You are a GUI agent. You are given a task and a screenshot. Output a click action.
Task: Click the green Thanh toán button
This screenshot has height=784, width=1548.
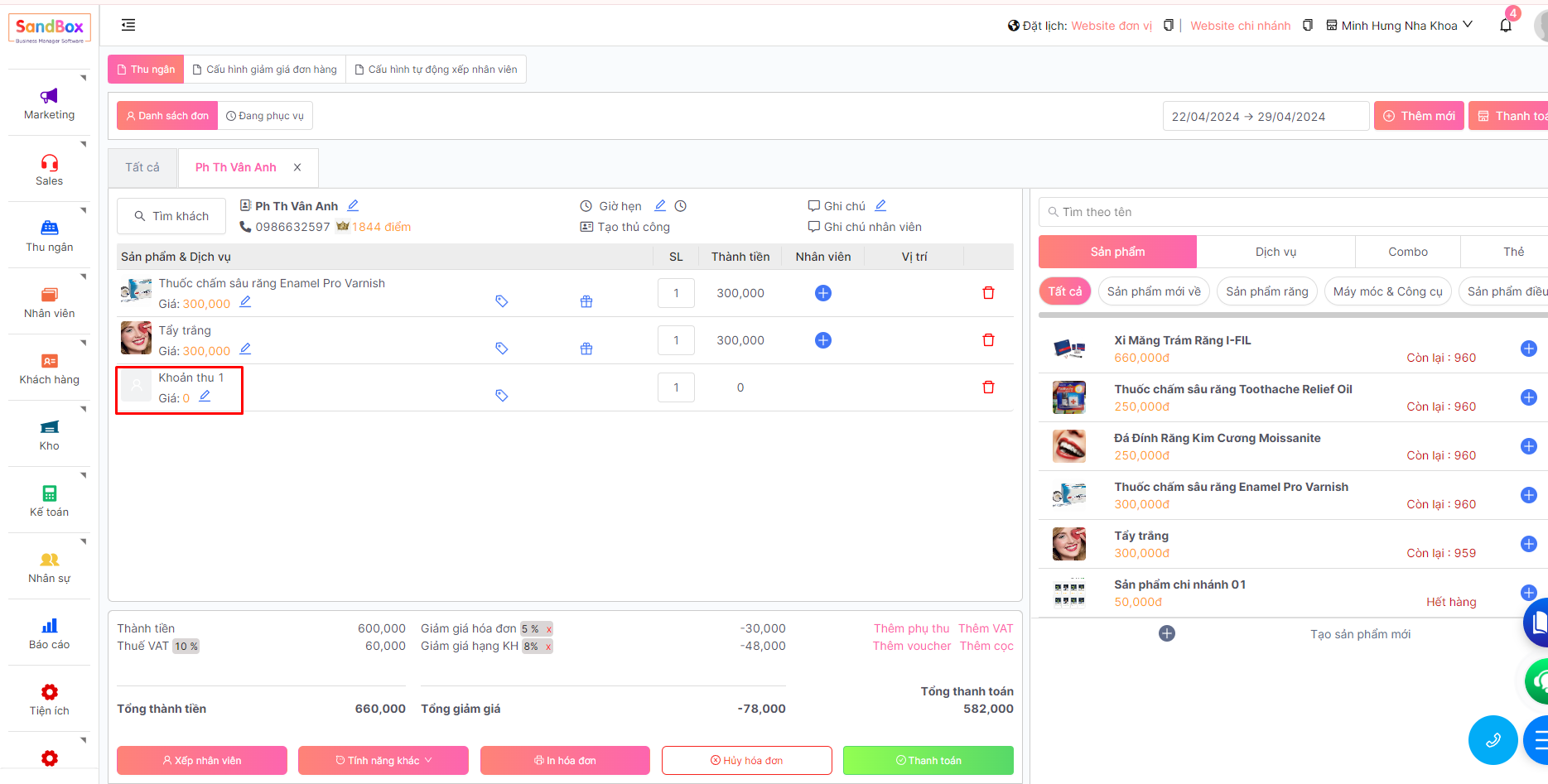click(x=928, y=760)
